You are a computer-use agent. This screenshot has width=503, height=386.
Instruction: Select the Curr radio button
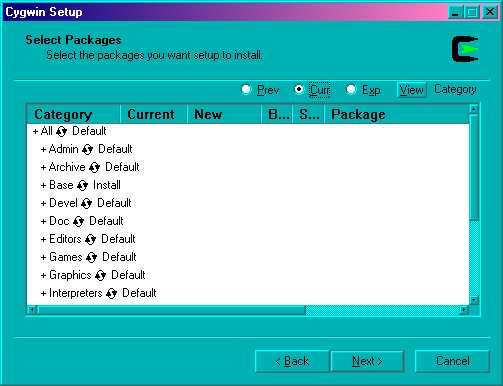click(299, 89)
